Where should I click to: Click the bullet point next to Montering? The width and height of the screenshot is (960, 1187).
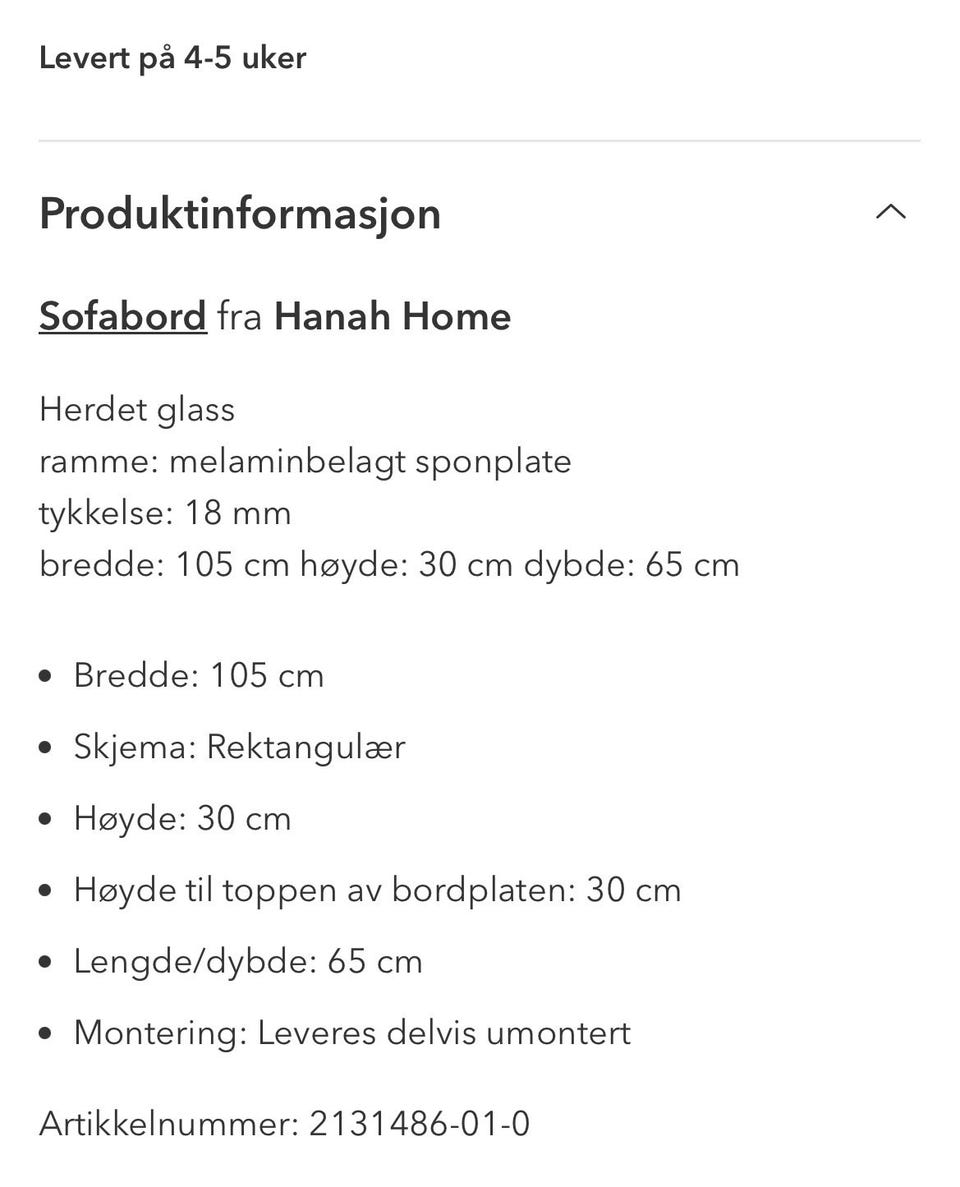pyautogui.click(x=46, y=1034)
